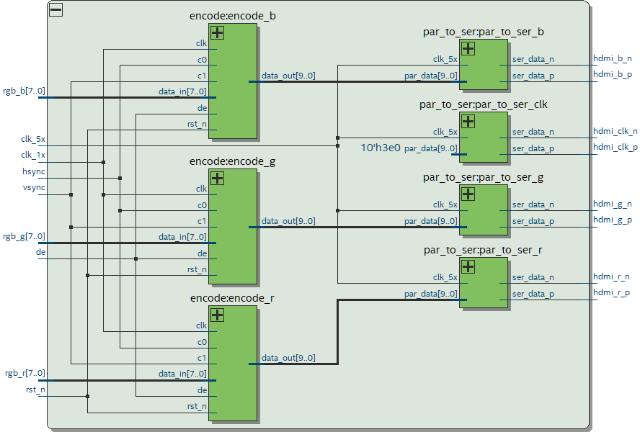Viewport: 640px width, 432px height.
Task: Expand par_to_ser_b block plus icon
Action: 468,49
